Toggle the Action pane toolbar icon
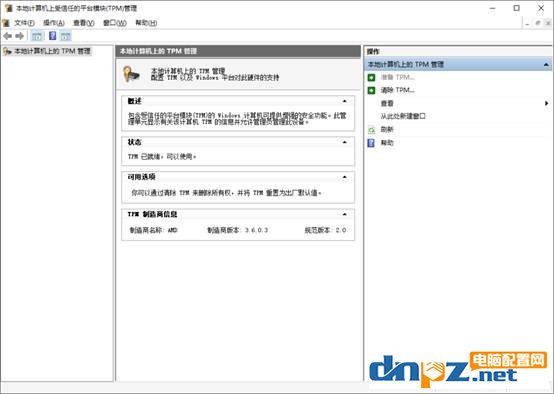 coord(65,36)
